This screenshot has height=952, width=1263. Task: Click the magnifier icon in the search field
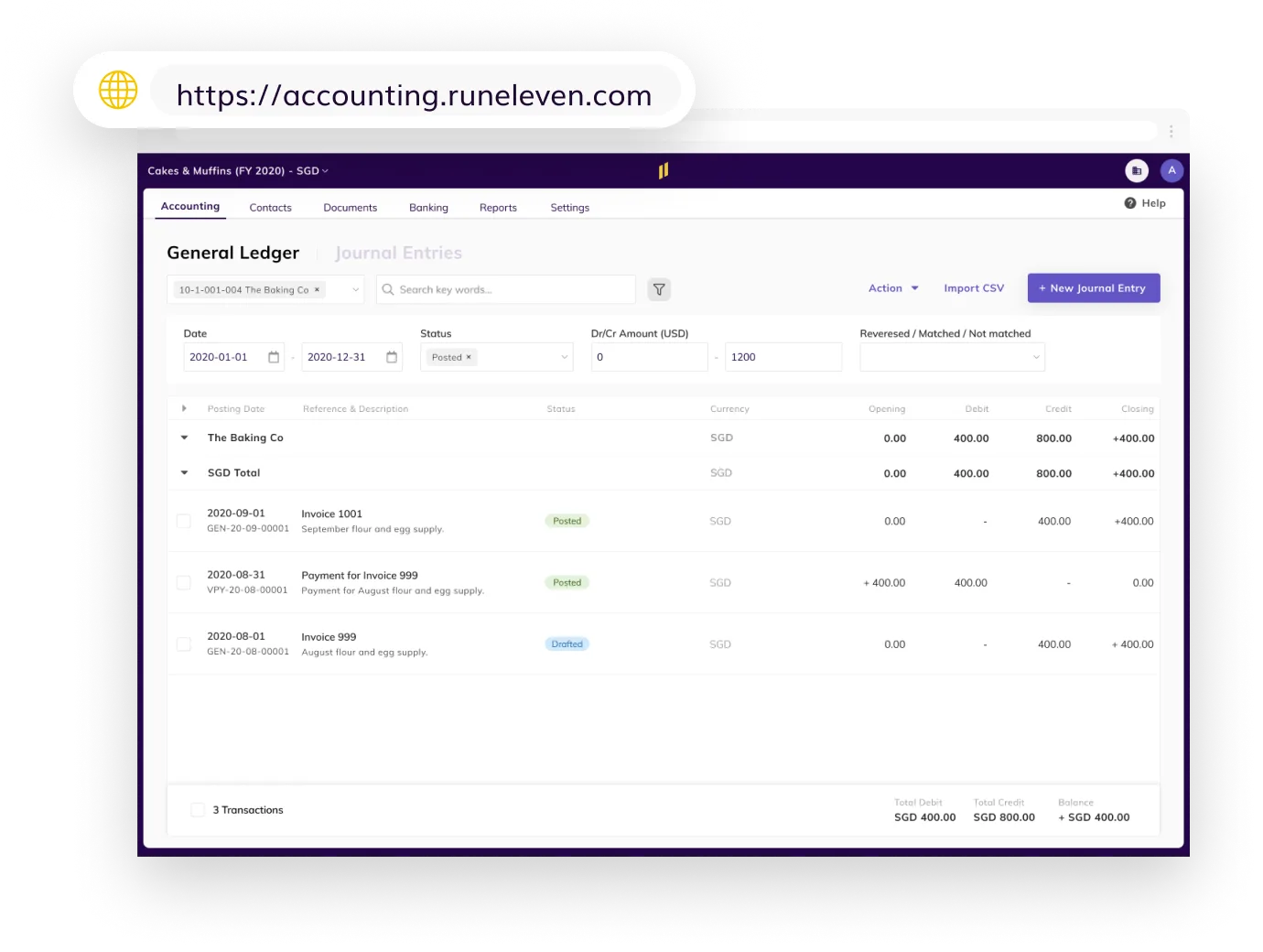(388, 289)
